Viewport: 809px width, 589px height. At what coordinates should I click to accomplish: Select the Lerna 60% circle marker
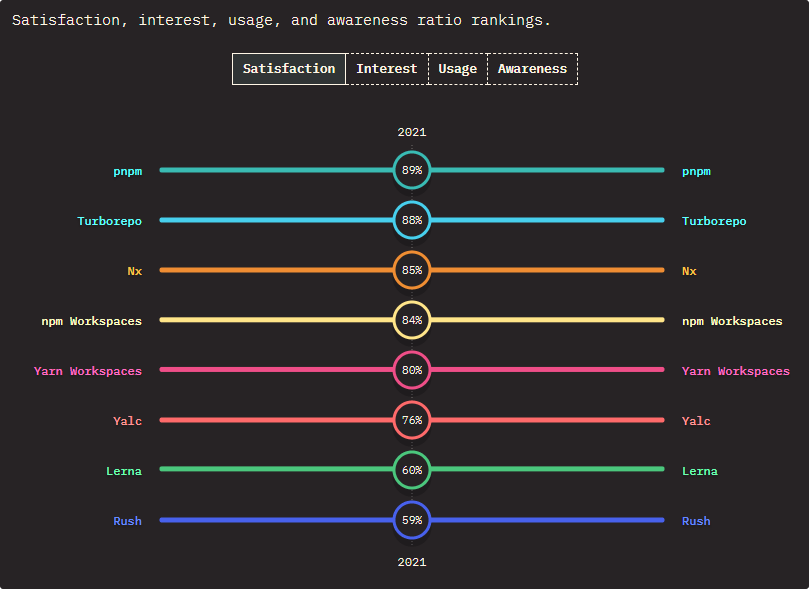pos(412,471)
